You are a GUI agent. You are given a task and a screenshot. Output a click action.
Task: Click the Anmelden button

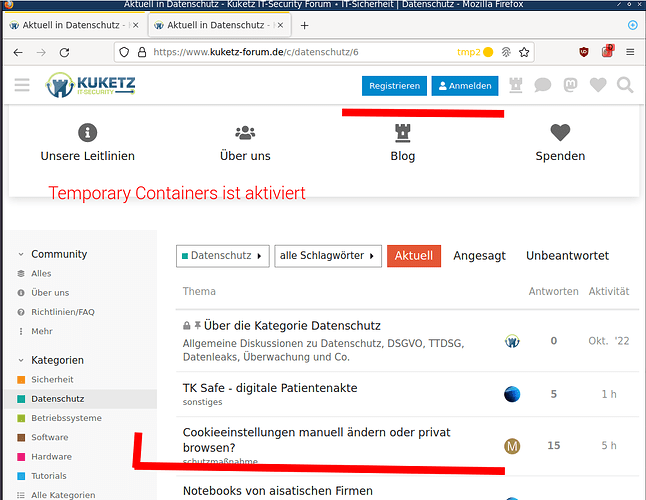pyautogui.click(x=465, y=86)
